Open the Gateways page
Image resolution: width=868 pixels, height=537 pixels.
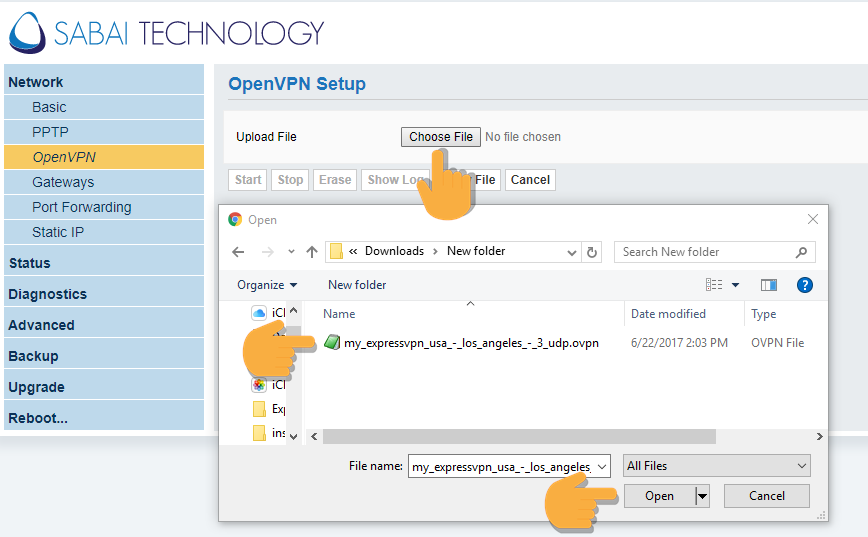click(104, 182)
